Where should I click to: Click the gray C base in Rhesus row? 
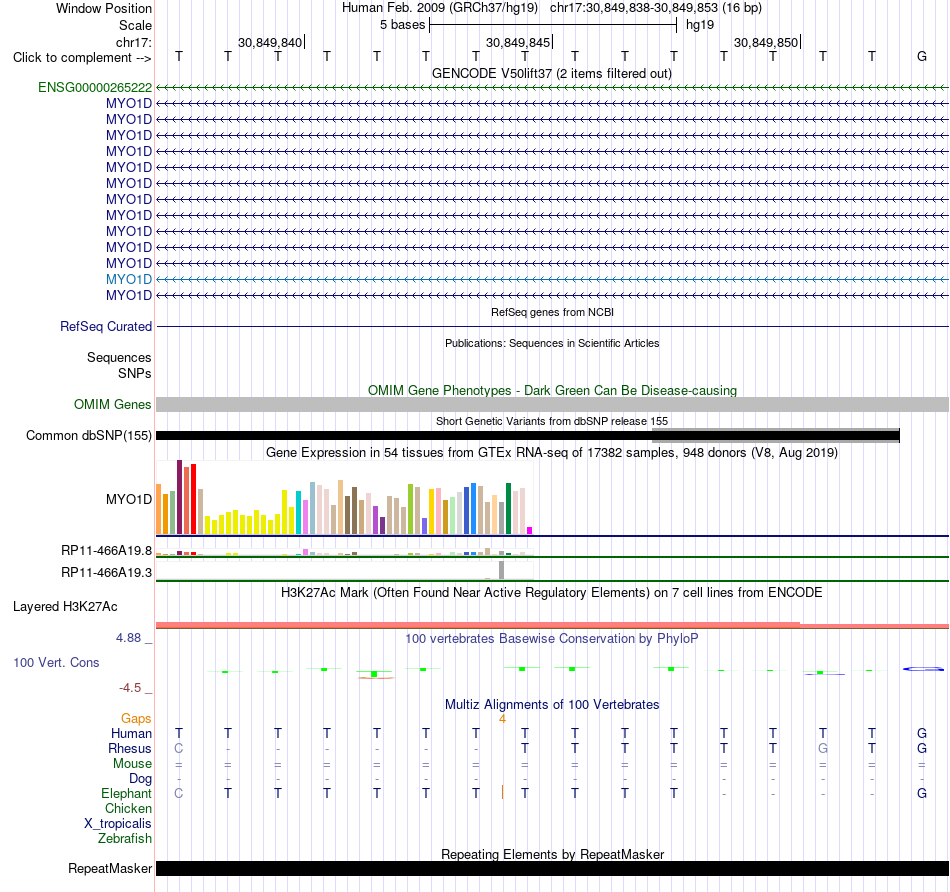tap(179, 748)
